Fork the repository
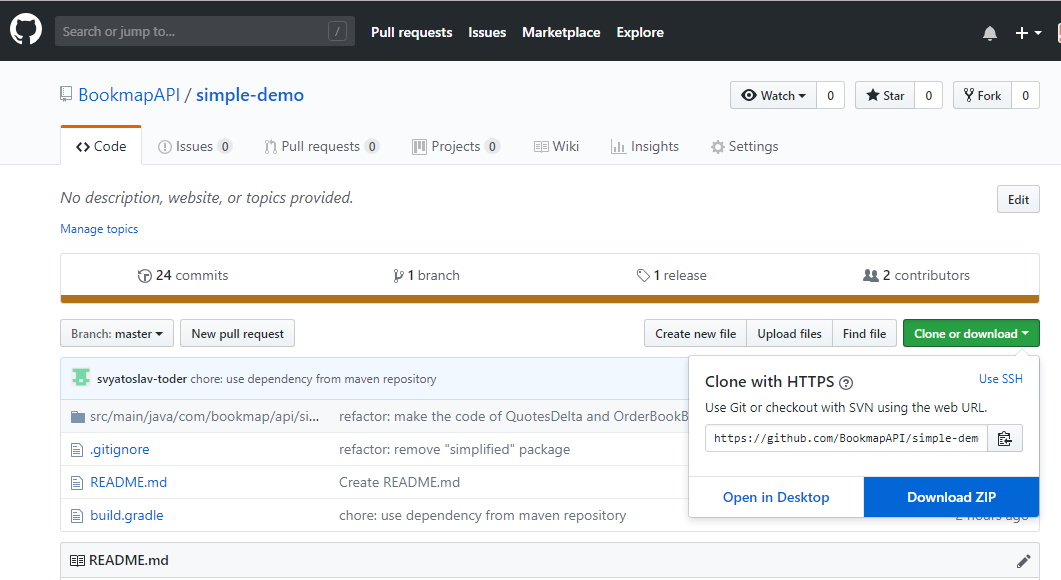Screen dimensions: 1061x580 [982, 96]
